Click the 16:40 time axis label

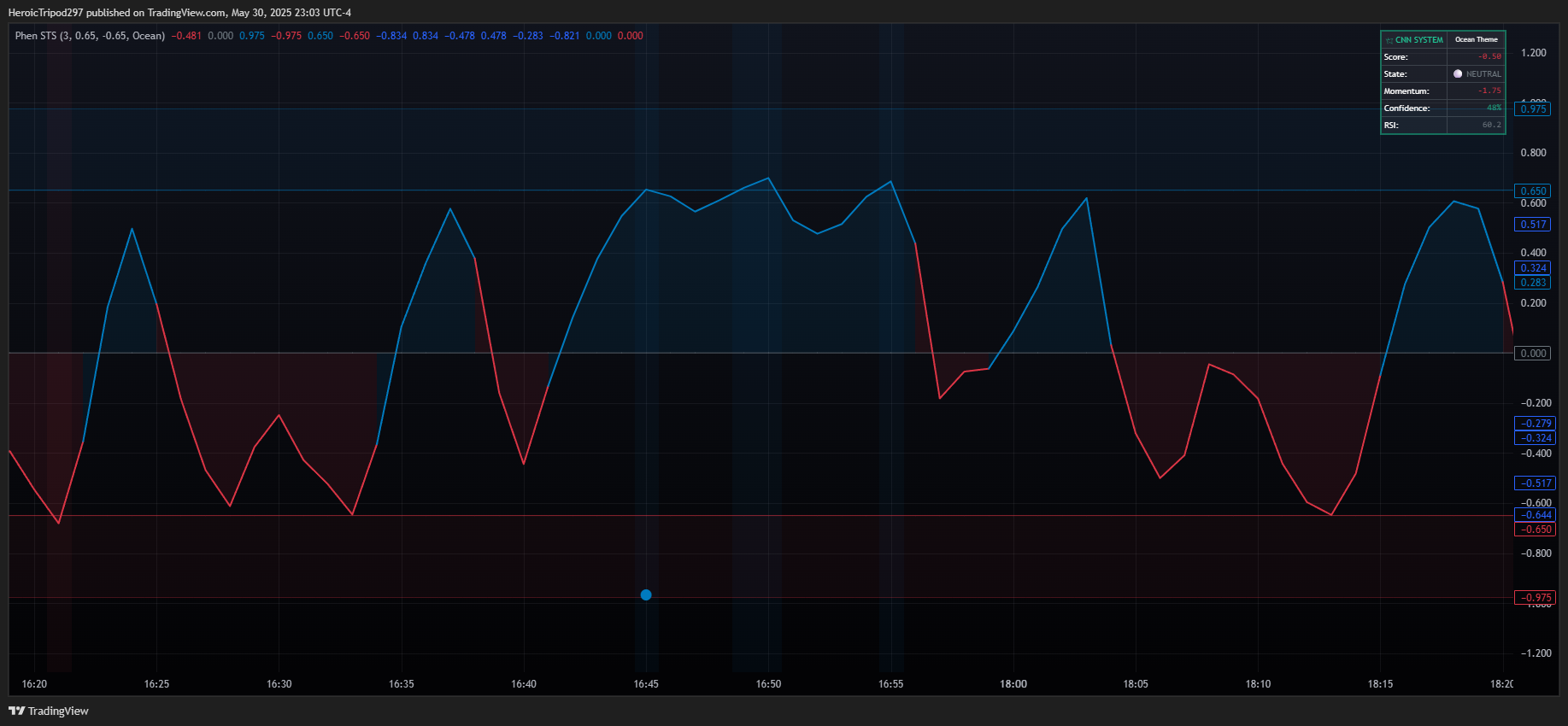524,684
